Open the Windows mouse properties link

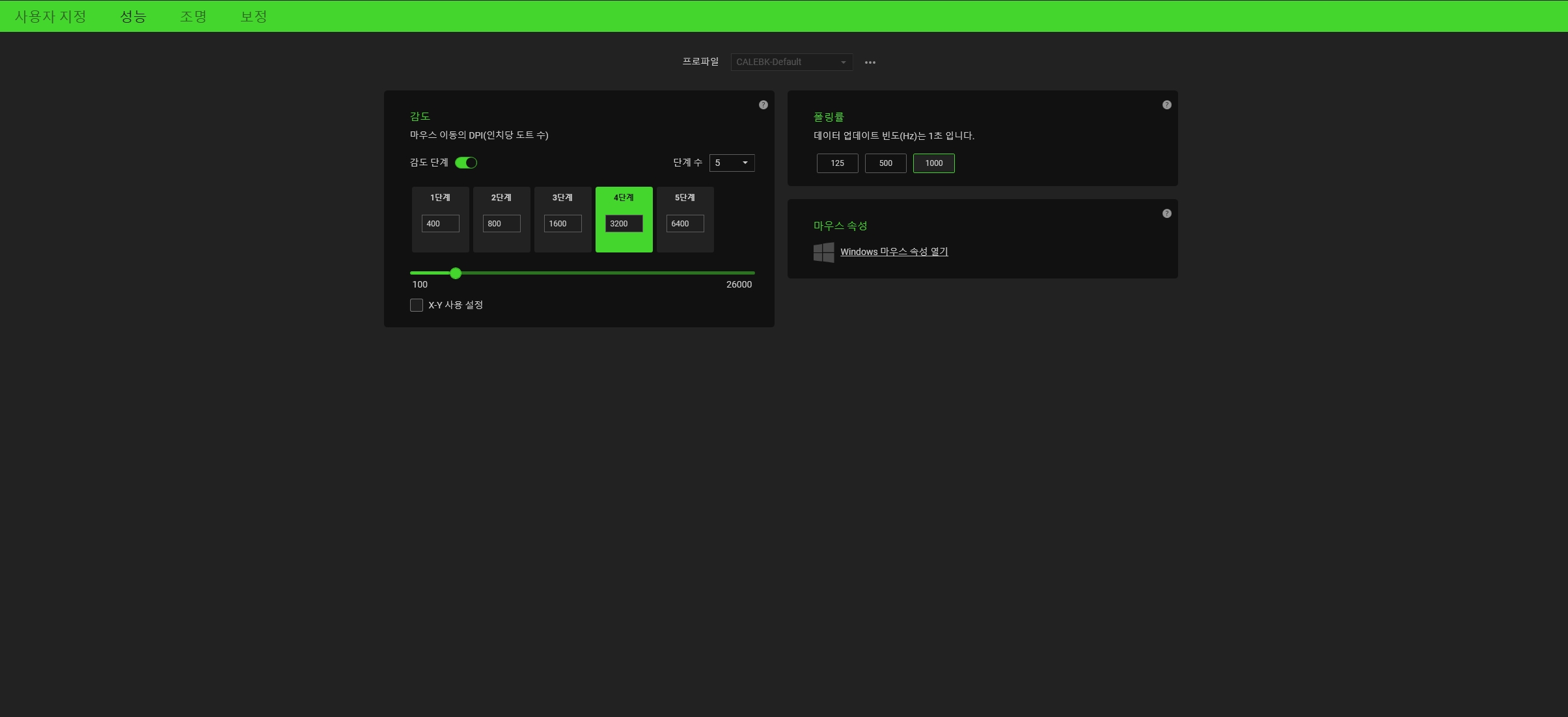point(894,252)
